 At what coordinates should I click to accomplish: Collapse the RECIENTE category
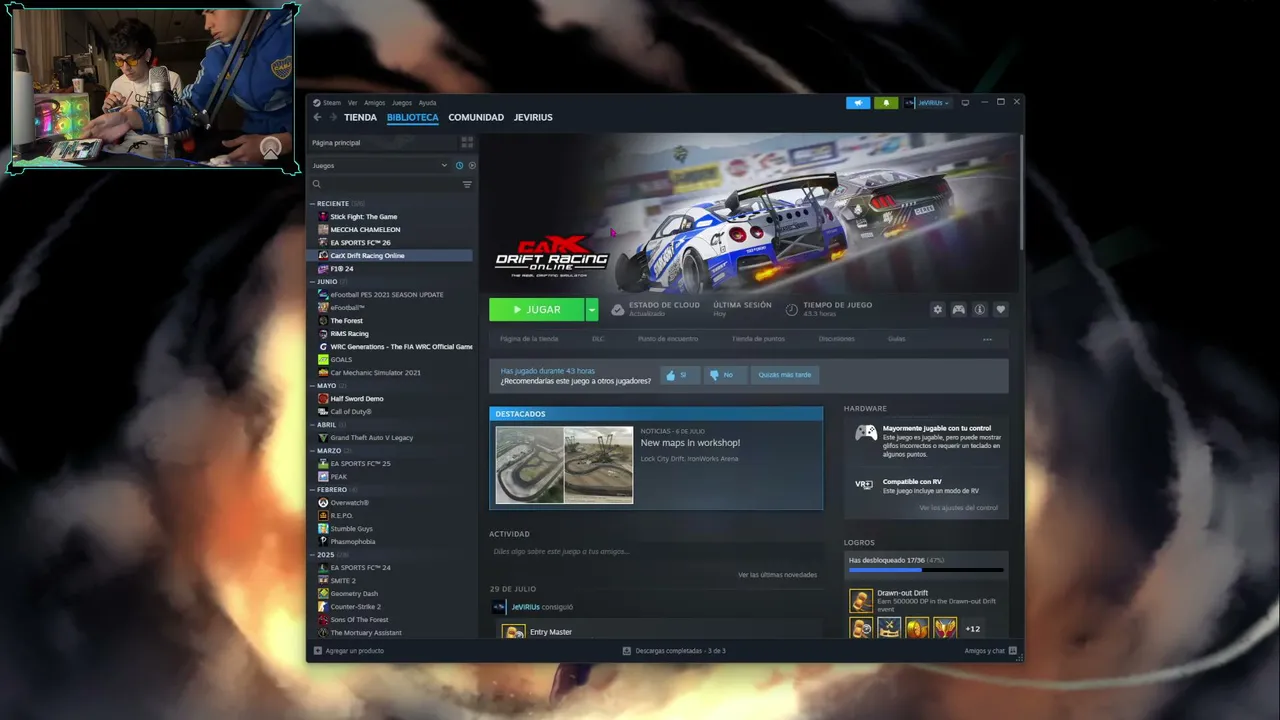[x=312, y=204]
